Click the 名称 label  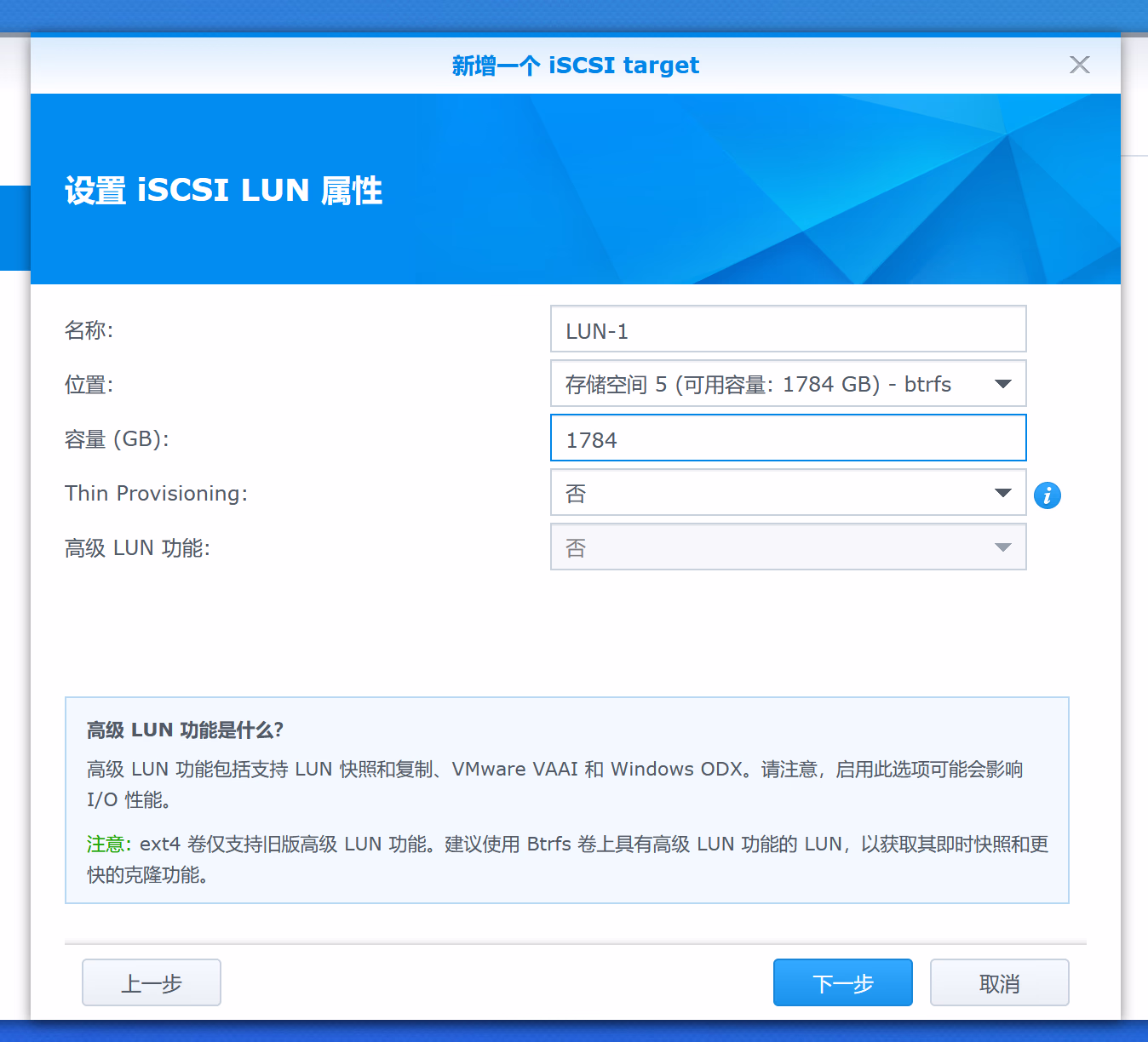[x=89, y=330]
